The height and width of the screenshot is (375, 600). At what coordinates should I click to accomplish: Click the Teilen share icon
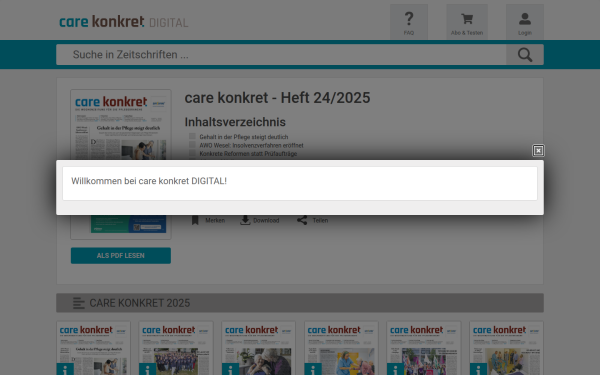(302, 220)
